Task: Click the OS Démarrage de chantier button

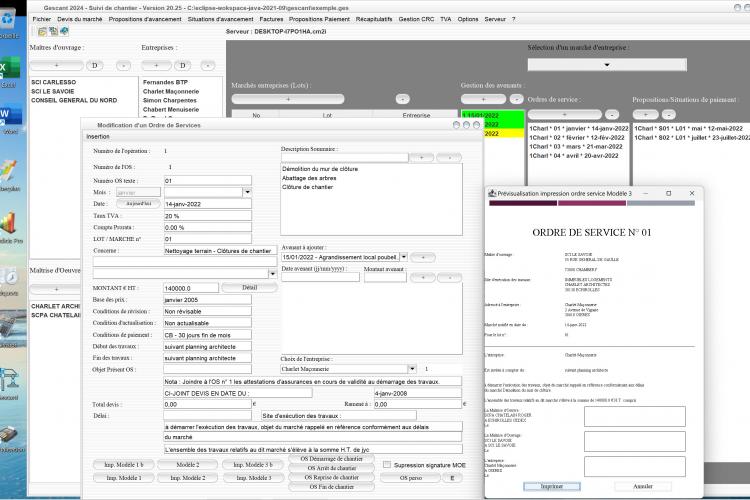Action: coord(331,458)
